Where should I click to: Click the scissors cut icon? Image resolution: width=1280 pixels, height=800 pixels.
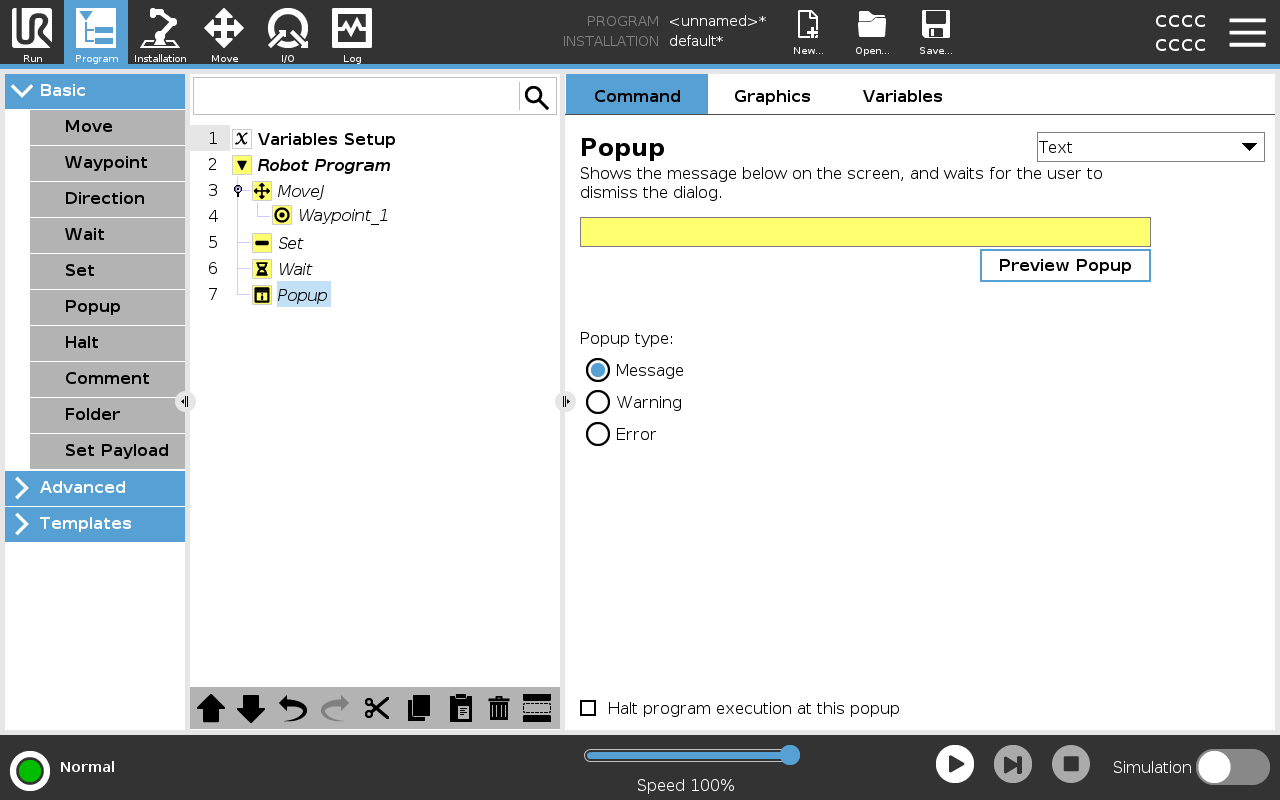[376, 708]
